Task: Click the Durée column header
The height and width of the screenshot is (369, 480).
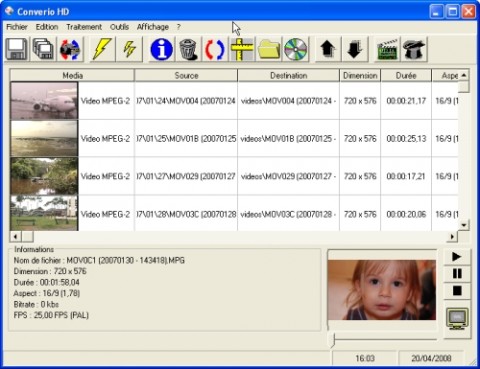Action: point(406,75)
